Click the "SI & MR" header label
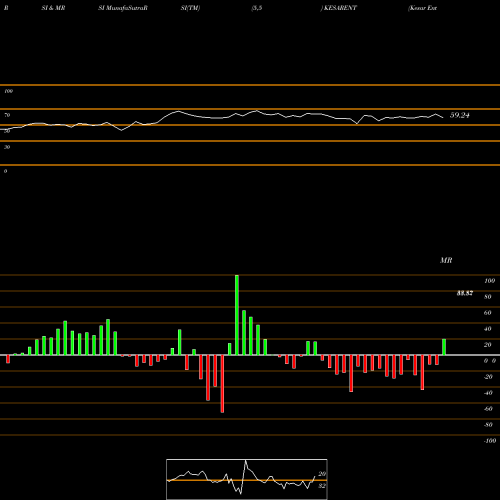Viewport: 500px width, 500px height. point(53,8)
